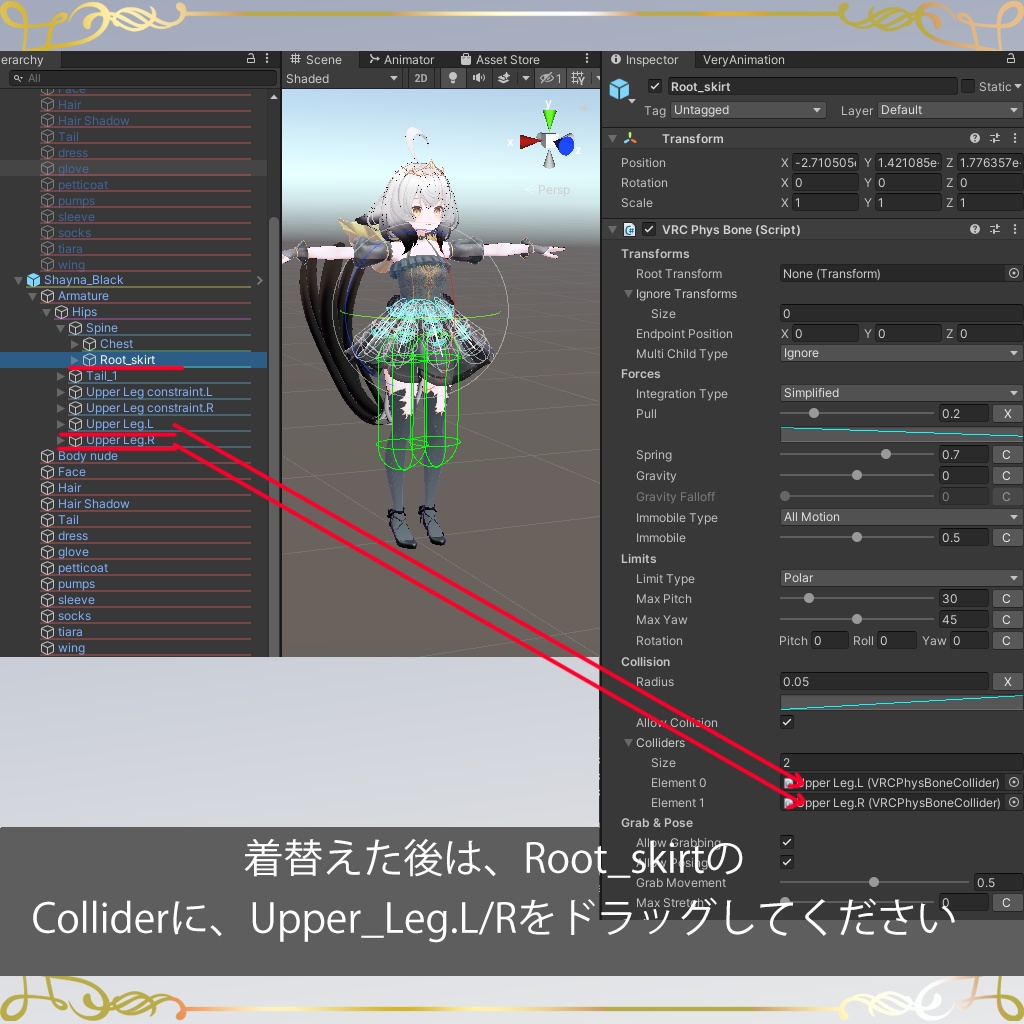Viewport: 1024px width, 1024px height.
Task: Toggle scene lighting in the Scene view
Action: (451, 78)
